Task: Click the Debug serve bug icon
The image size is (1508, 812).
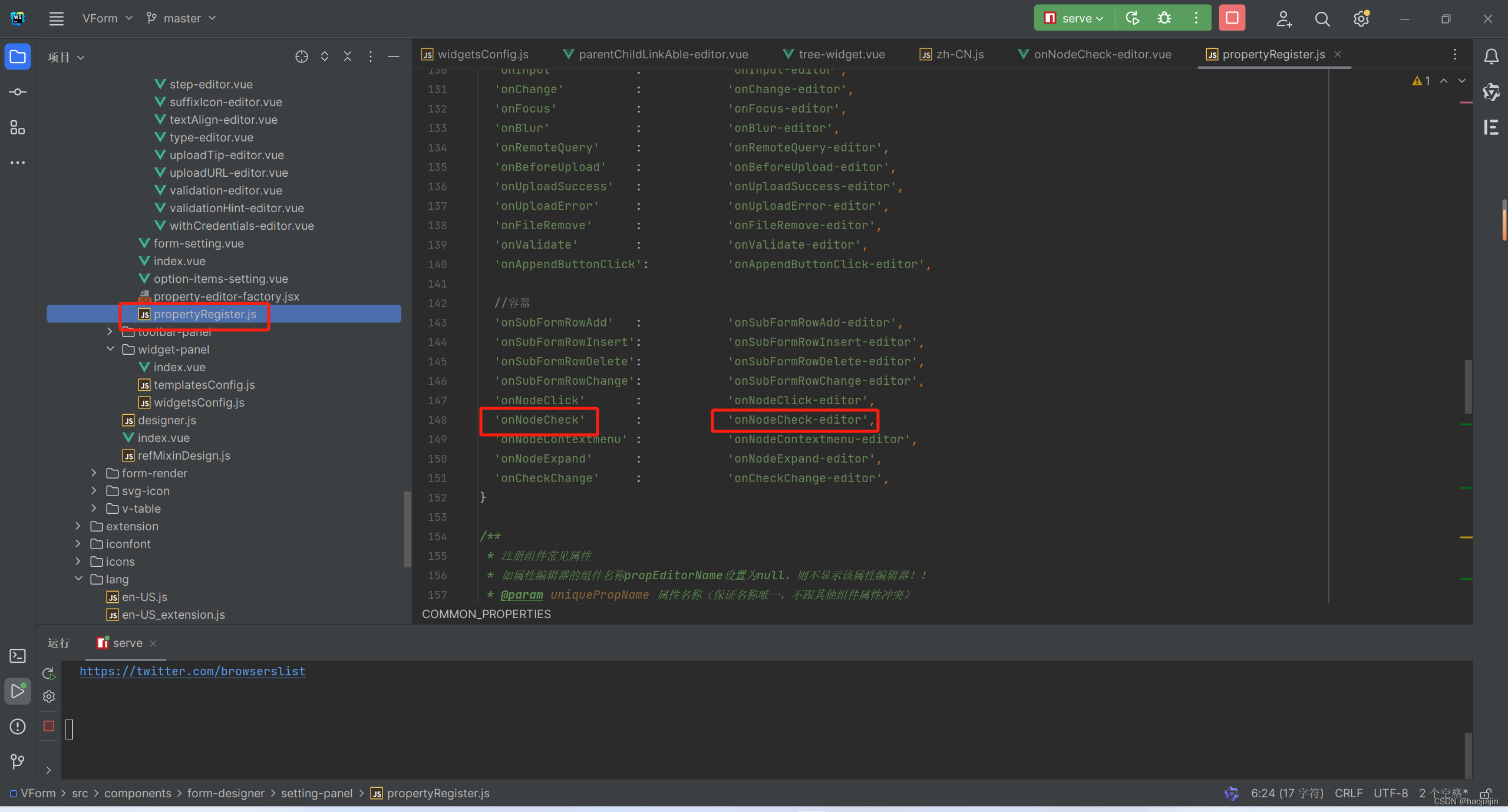Action: pyautogui.click(x=1164, y=18)
